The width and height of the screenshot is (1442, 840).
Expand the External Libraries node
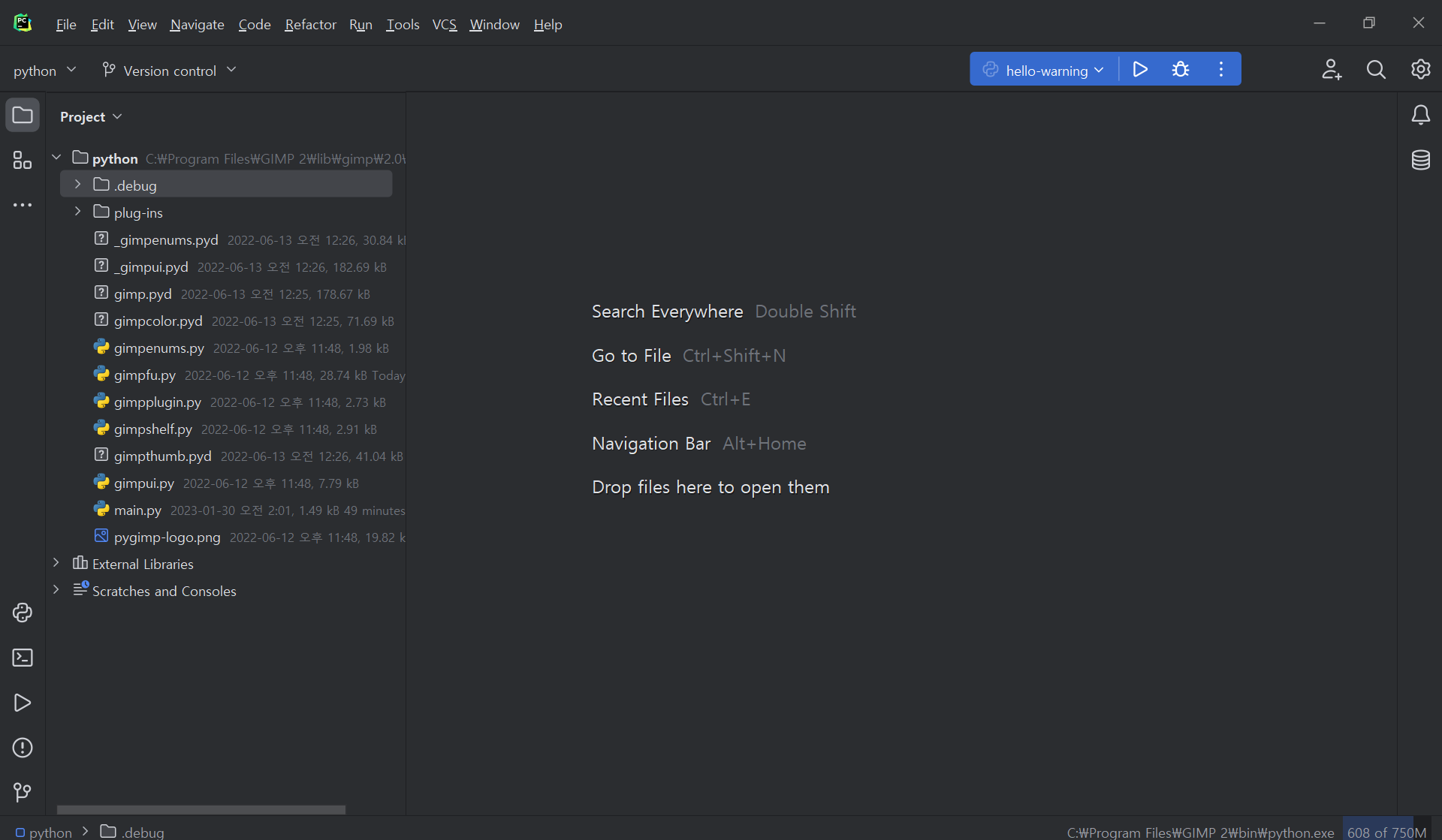pos(56,563)
